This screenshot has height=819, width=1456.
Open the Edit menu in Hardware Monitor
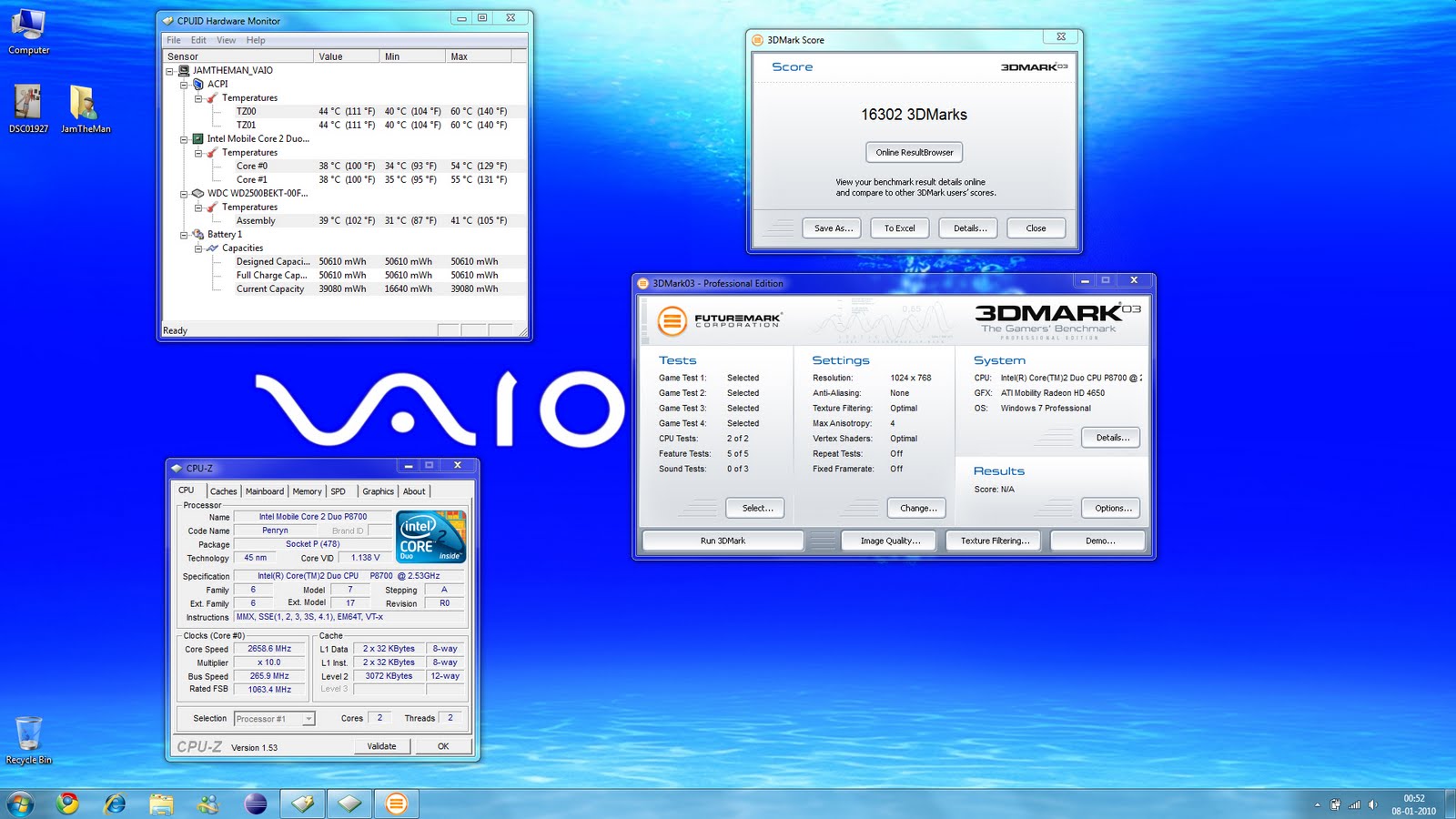198,40
